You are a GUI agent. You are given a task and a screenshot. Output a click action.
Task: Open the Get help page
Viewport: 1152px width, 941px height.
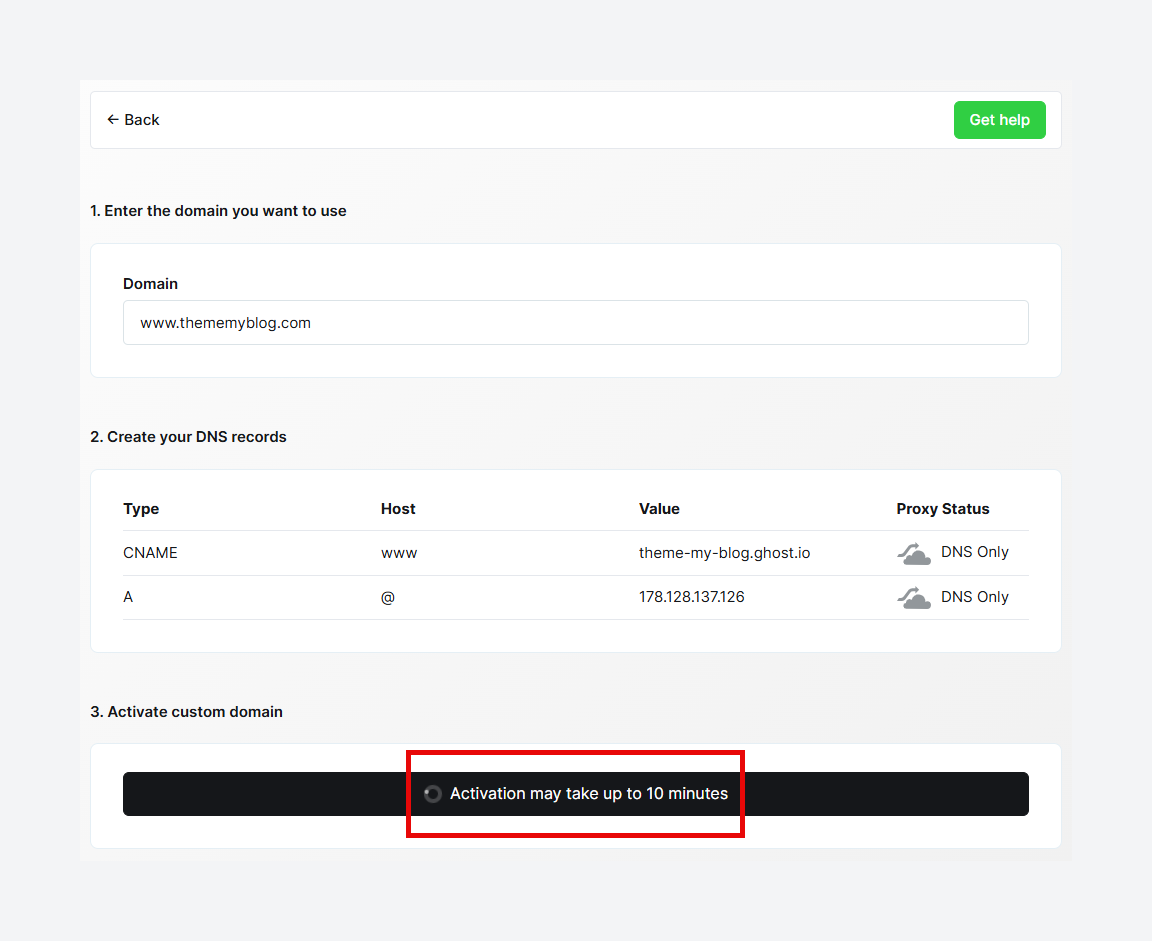pyautogui.click(x=999, y=119)
